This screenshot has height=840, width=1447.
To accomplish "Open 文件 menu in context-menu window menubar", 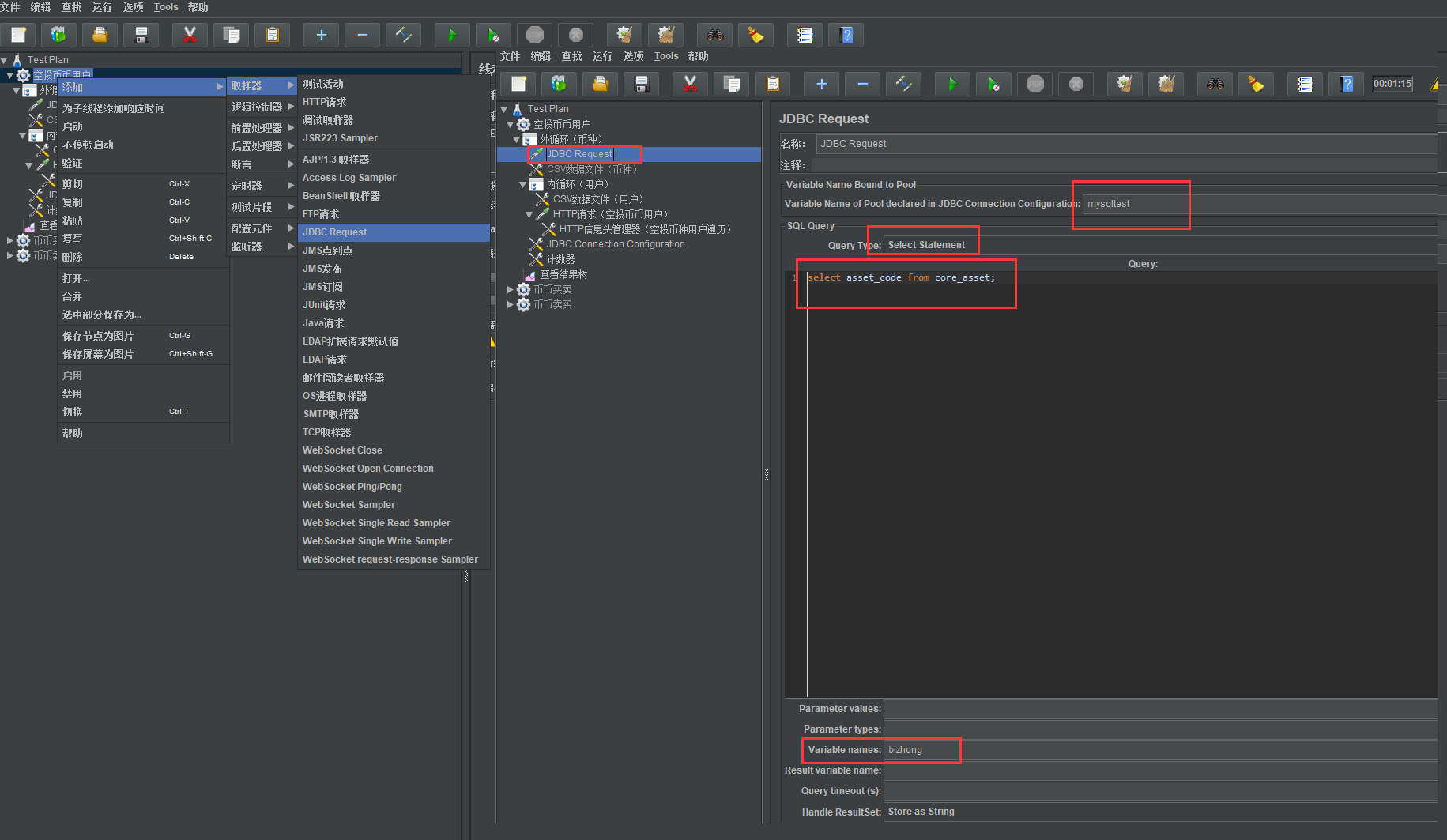I will pyautogui.click(x=10, y=7).
